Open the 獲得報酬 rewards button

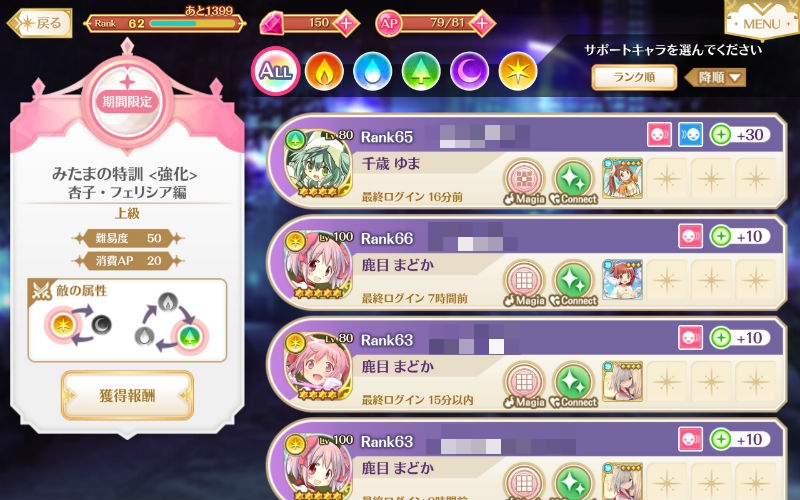(x=127, y=395)
